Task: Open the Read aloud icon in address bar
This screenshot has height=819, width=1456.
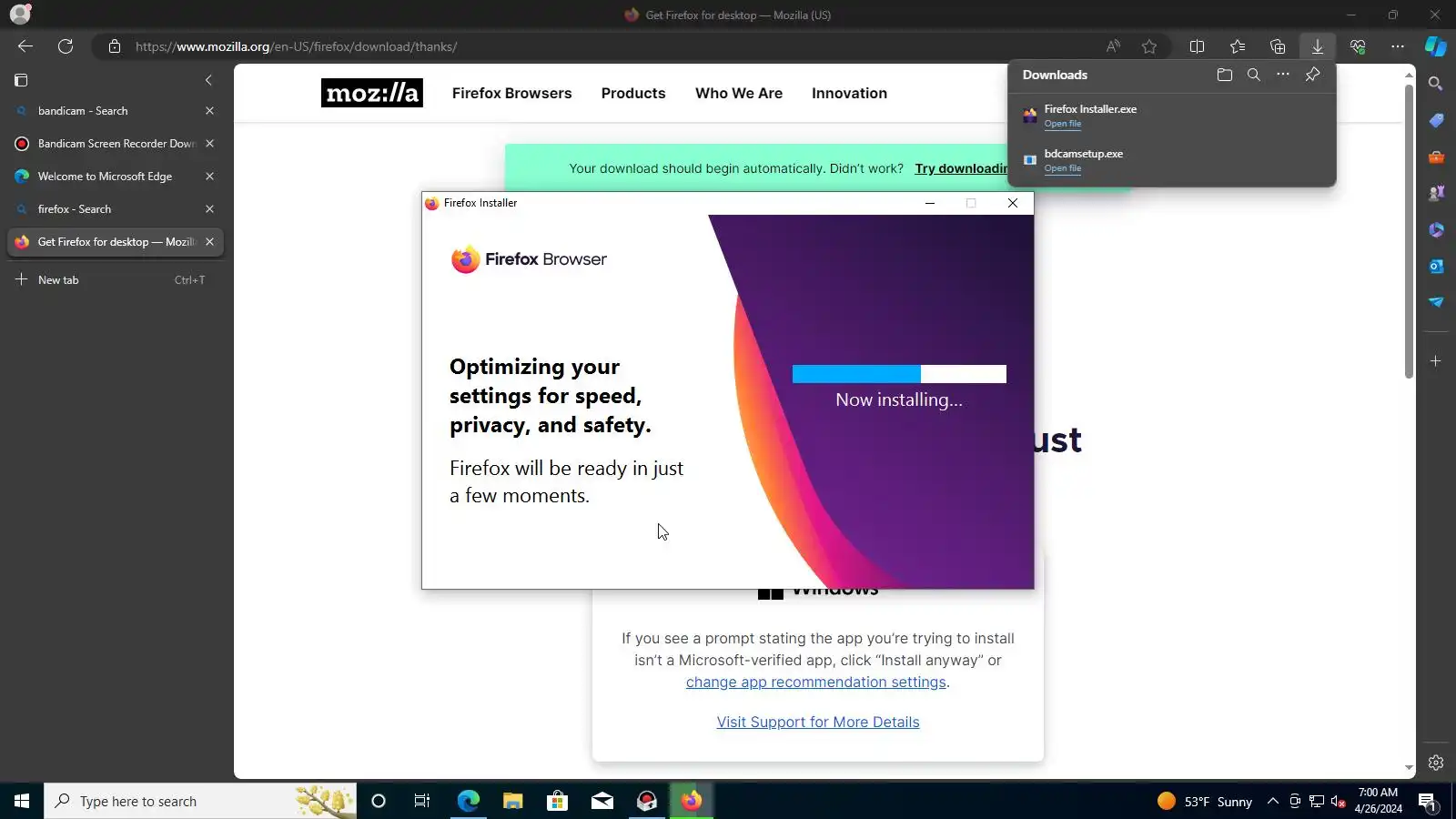Action: [1113, 46]
